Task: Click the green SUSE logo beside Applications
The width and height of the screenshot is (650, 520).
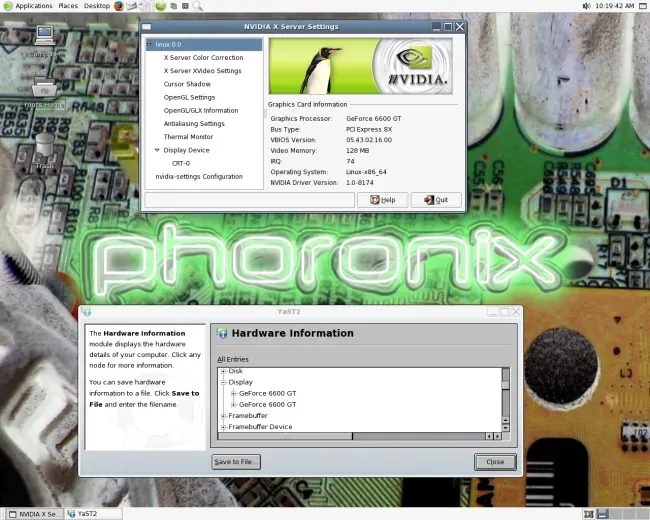Action: (8, 6)
